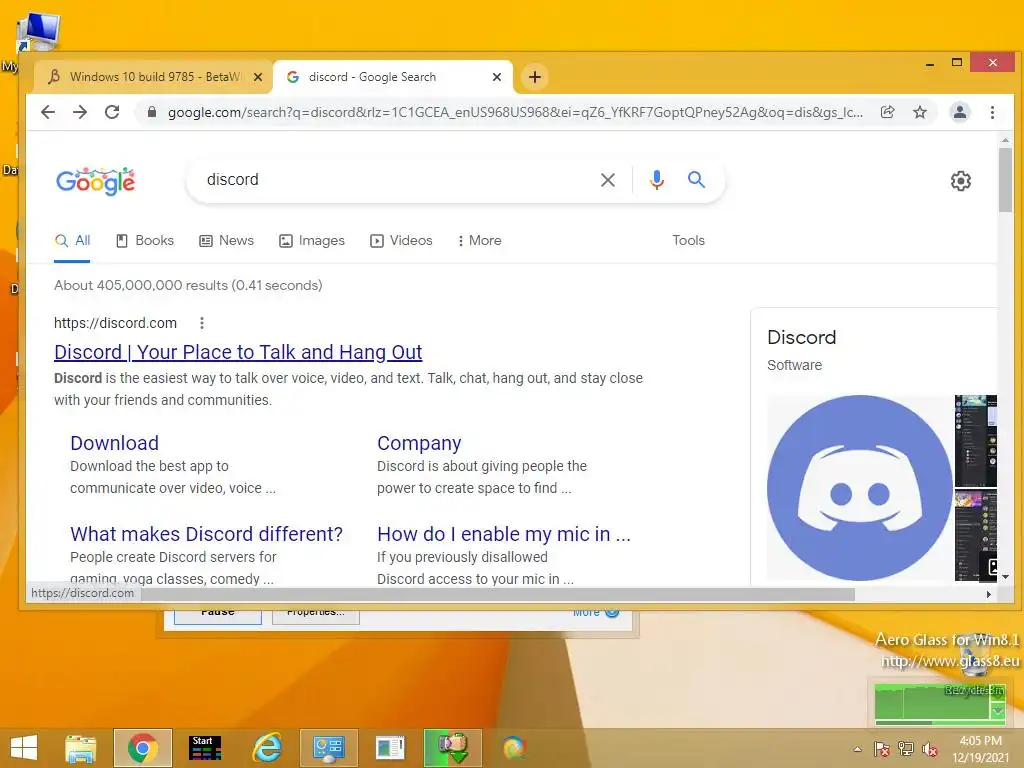Screen dimensions: 1024x768
Task: Reload the Google search page
Action: (x=112, y=112)
